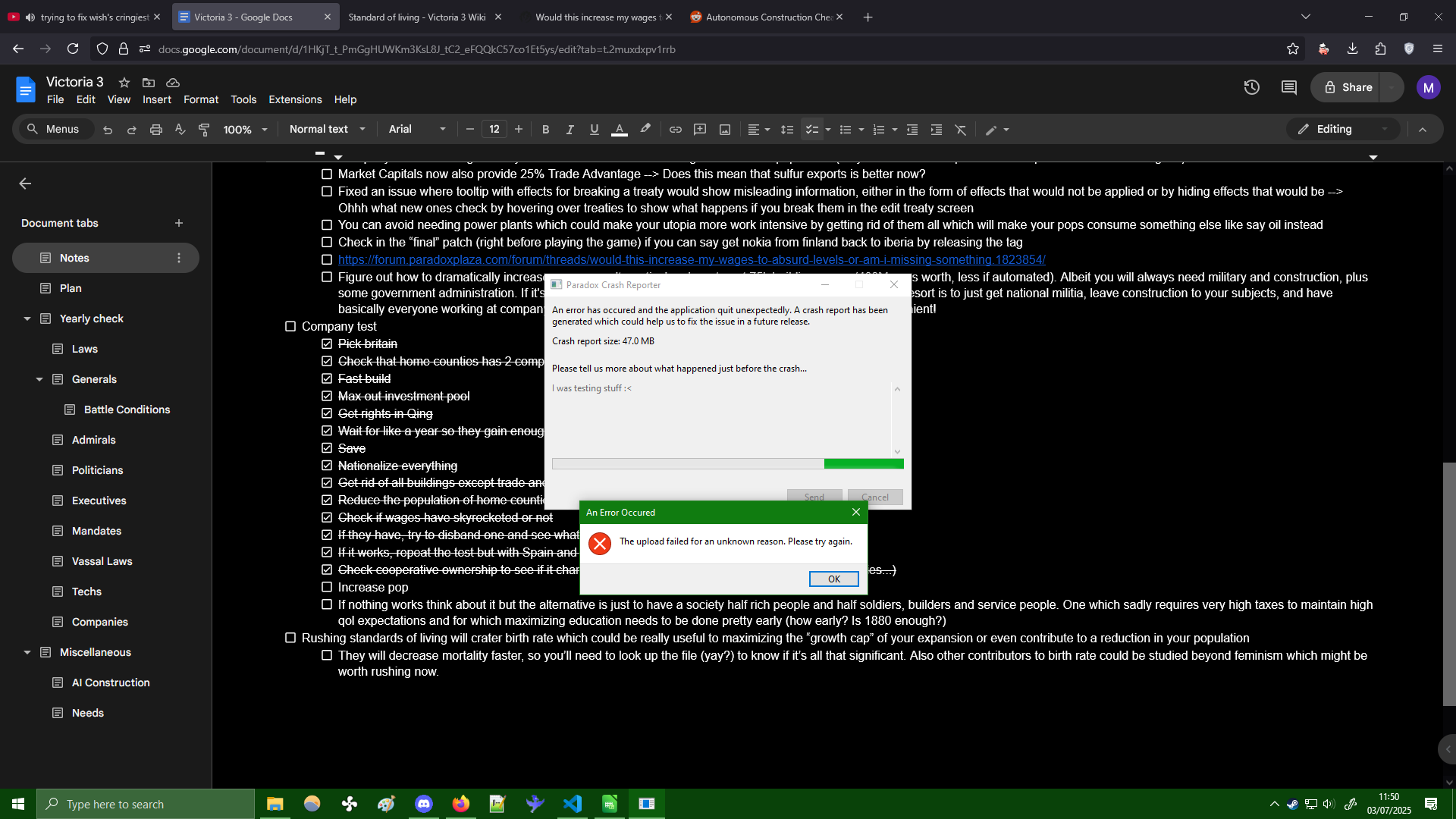The width and height of the screenshot is (1456, 819).
Task: Click the line and paragraph spacing icon
Action: [x=787, y=130]
